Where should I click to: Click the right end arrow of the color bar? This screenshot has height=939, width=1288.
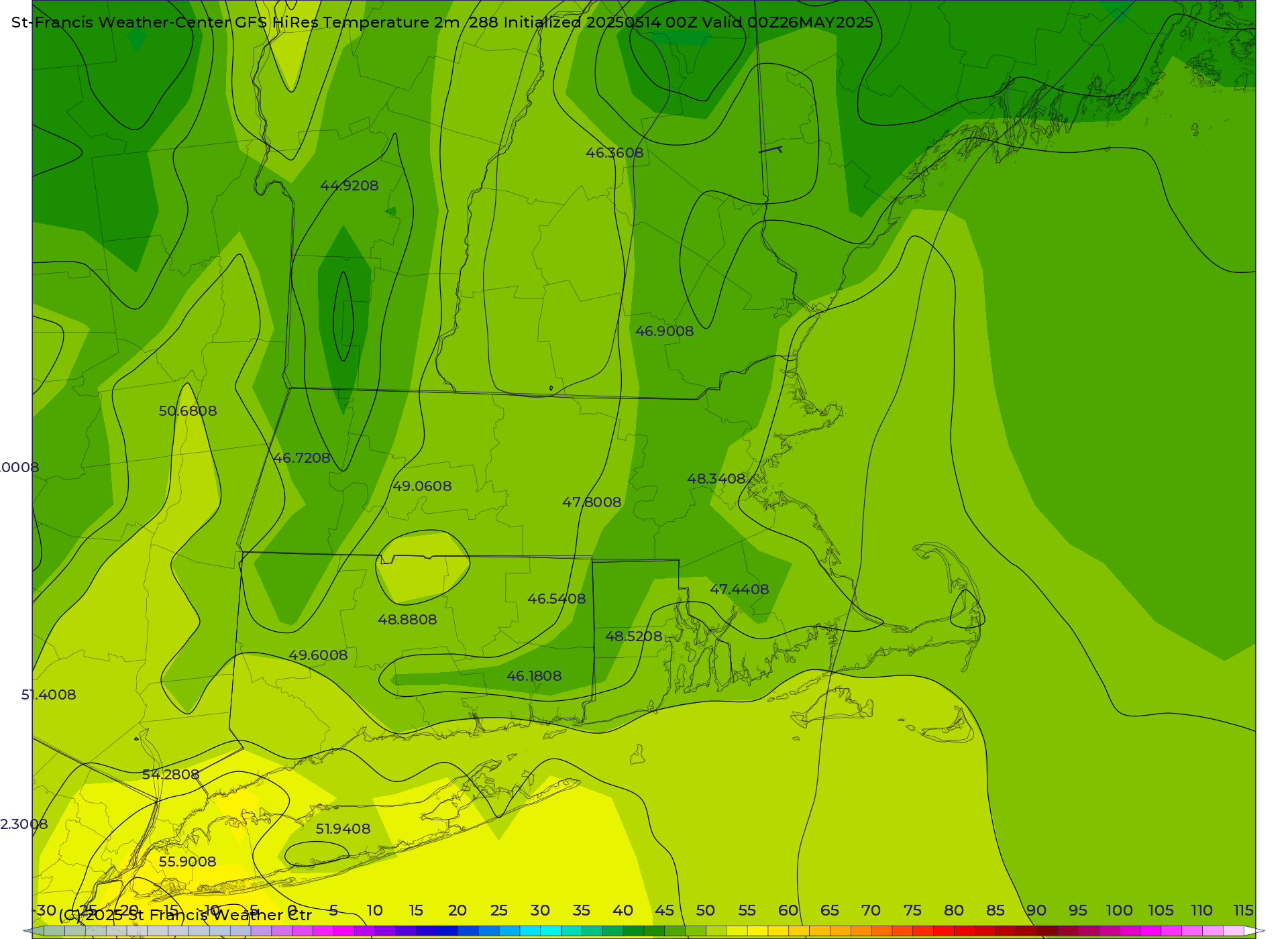tap(1254, 931)
